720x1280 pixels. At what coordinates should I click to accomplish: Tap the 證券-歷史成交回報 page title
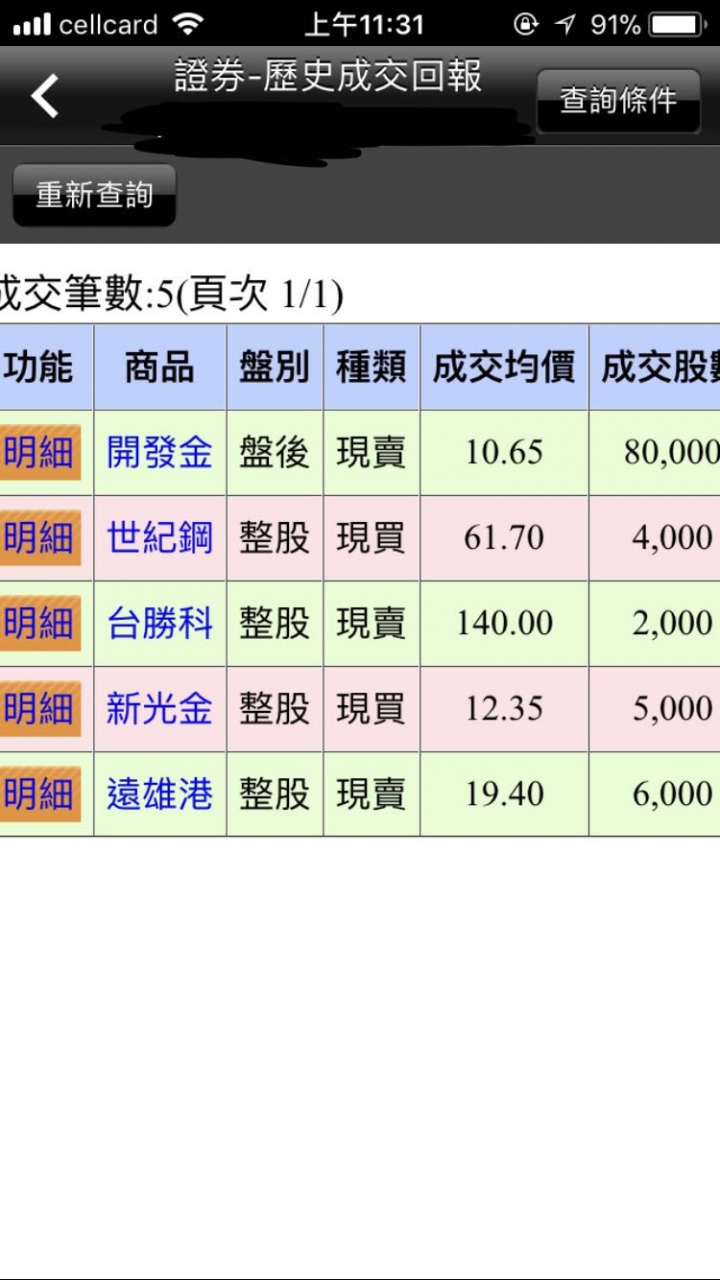point(328,77)
